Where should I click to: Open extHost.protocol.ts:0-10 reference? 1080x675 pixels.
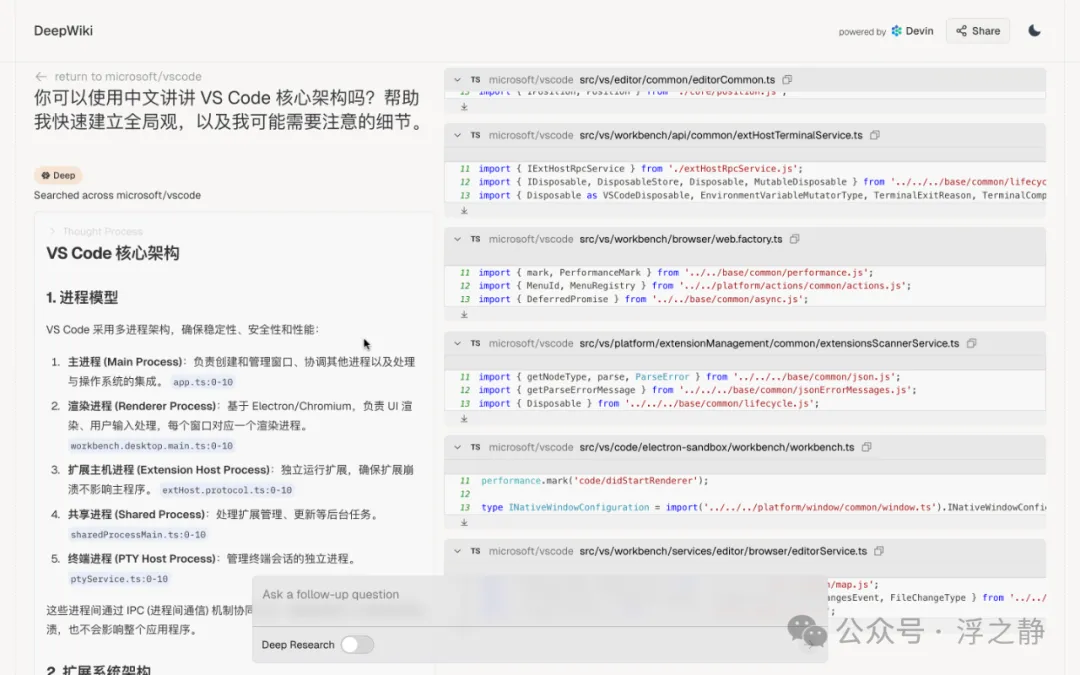(x=227, y=490)
